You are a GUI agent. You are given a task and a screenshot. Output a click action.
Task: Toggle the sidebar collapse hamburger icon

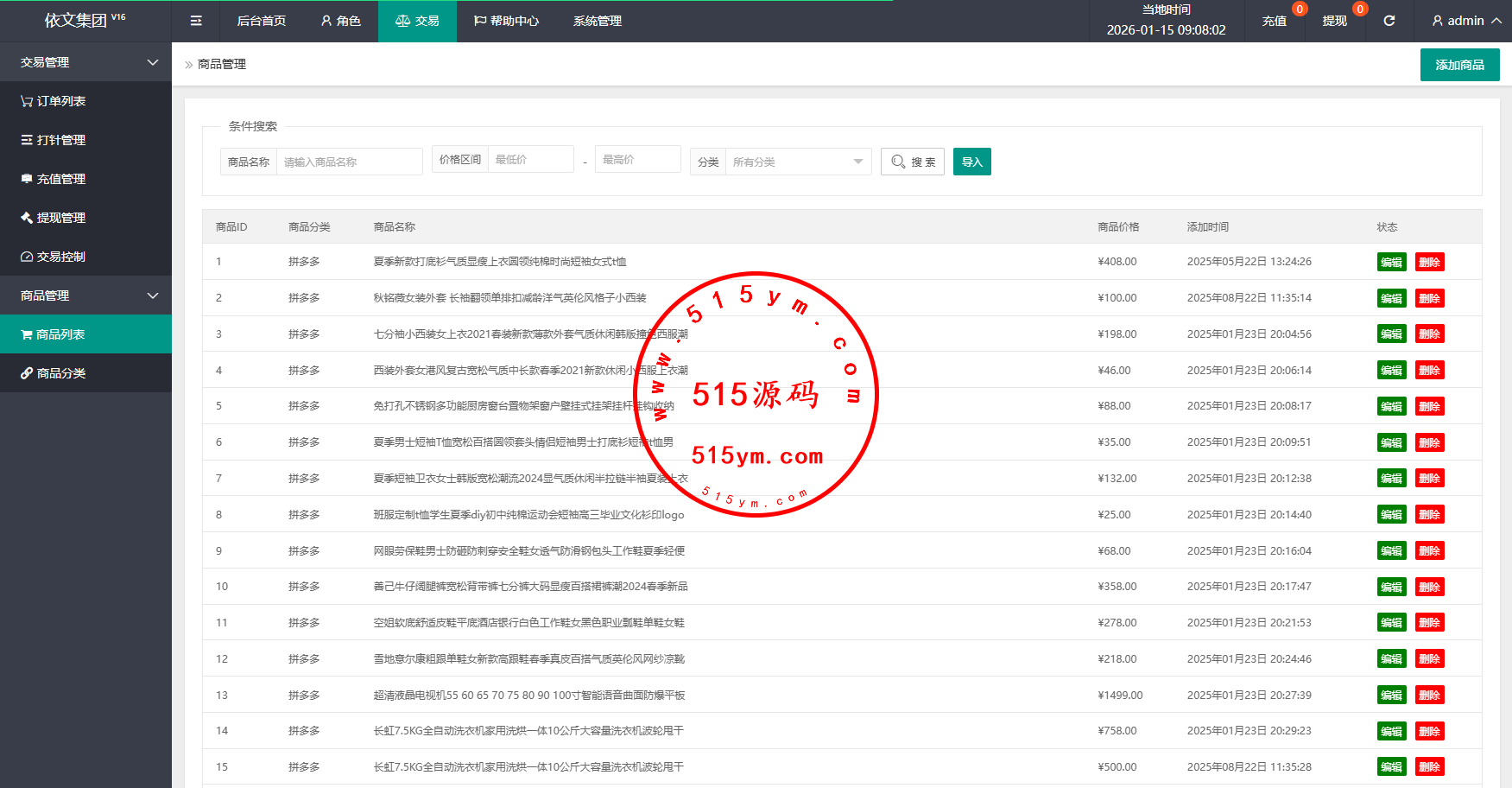tap(196, 21)
